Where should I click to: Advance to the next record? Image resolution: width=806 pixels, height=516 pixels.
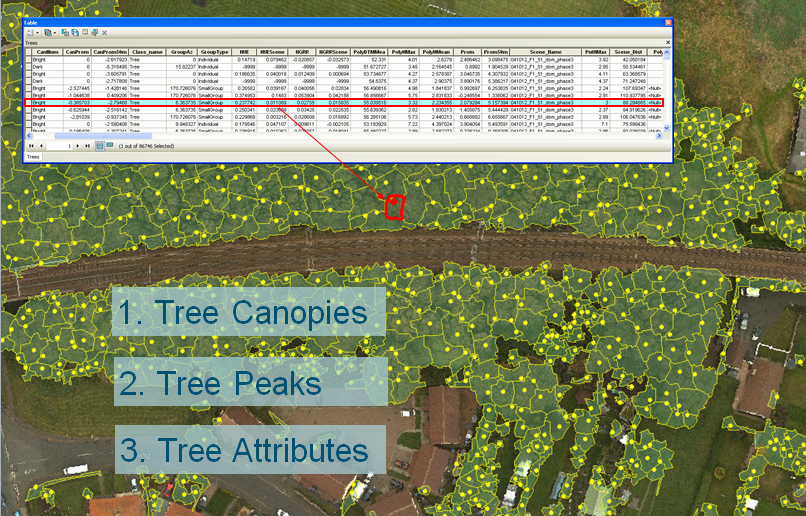click(x=78, y=146)
